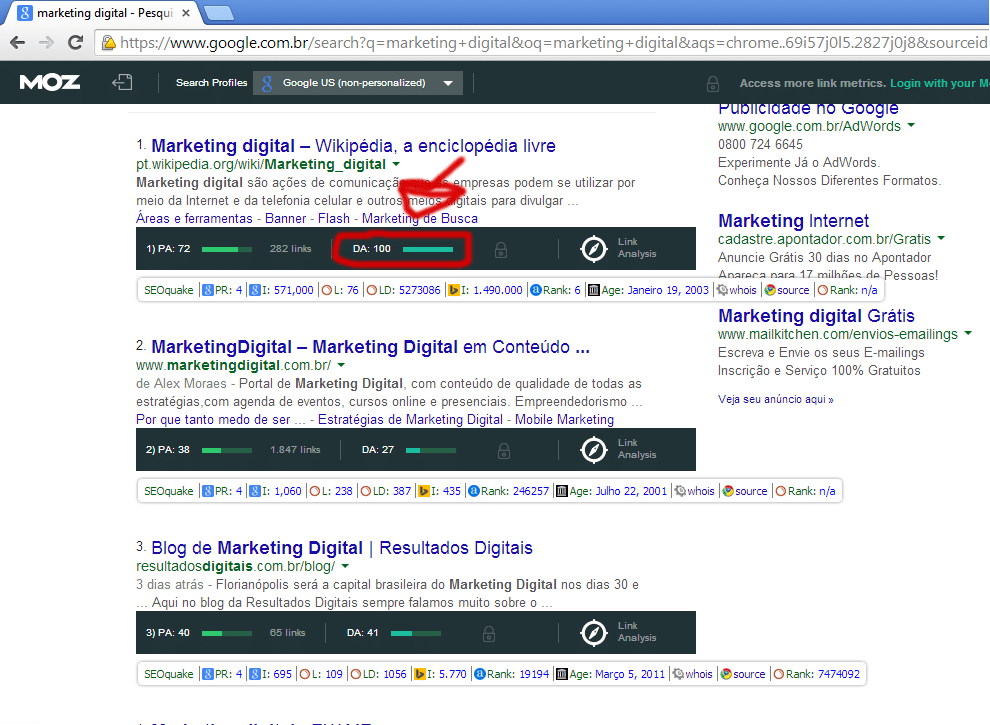Click the lock icon beside Access more link metrics
990x725 pixels.
click(x=713, y=83)
